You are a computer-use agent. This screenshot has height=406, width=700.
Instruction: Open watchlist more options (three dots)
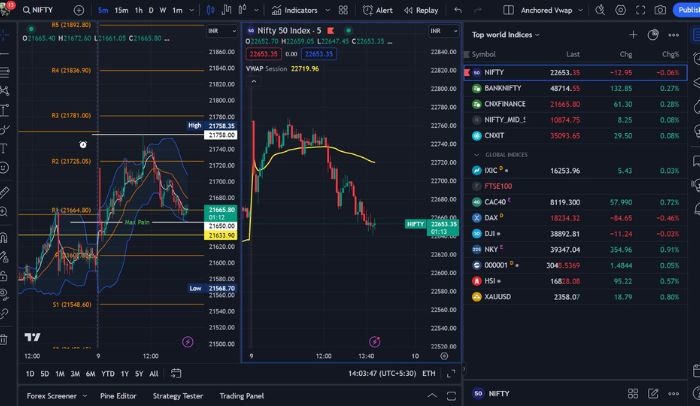672,34
